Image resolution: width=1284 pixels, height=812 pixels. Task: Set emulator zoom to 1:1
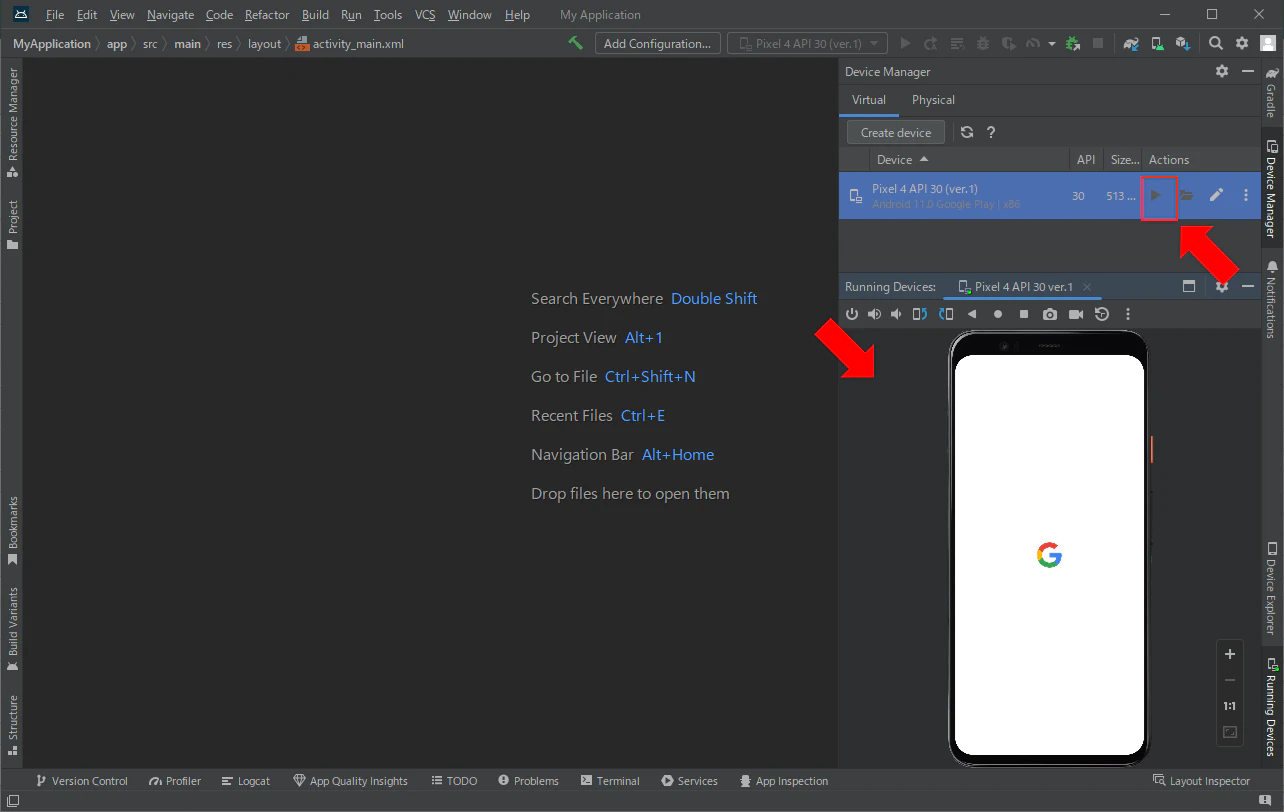[x=1230, y=706]
